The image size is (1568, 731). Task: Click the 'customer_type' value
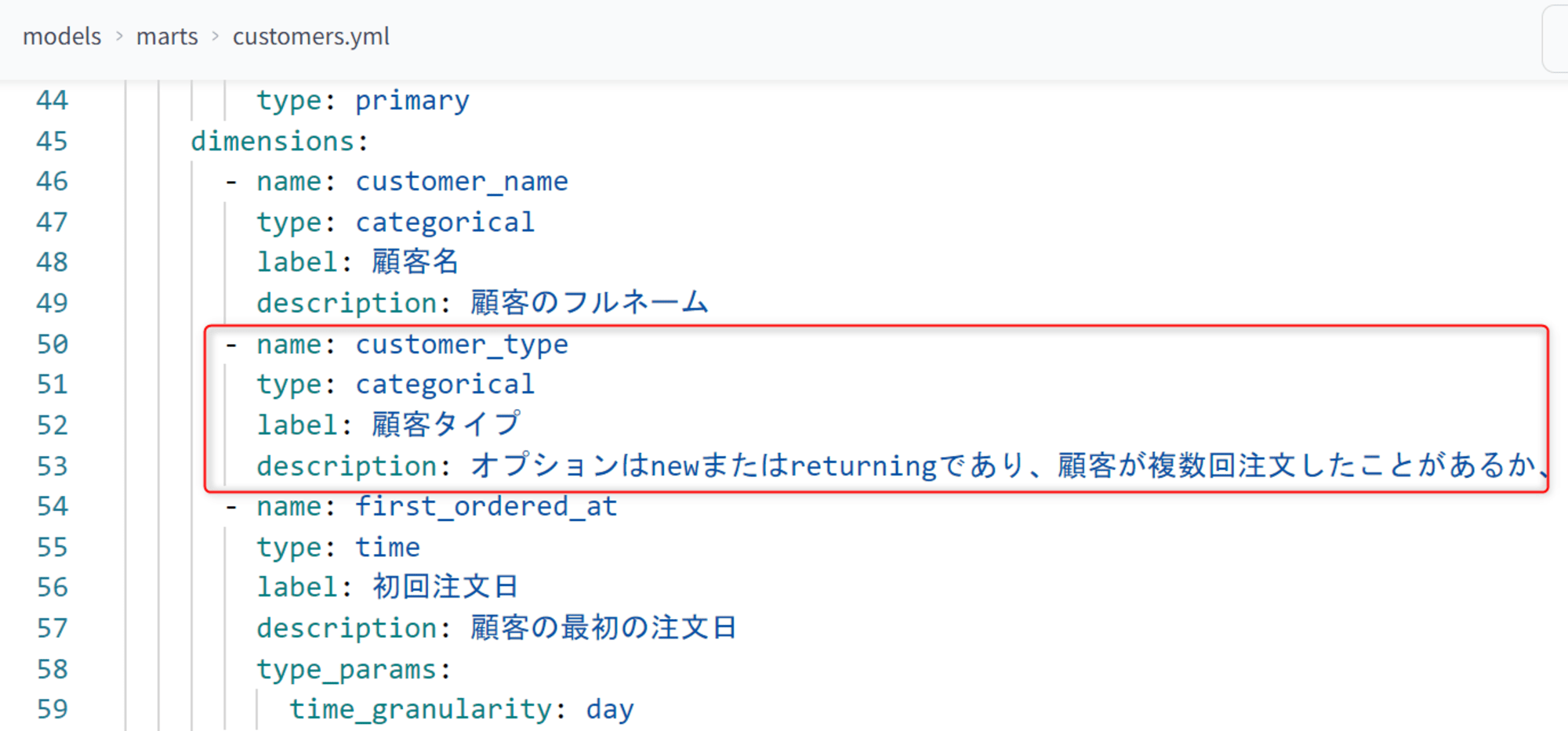462,346
